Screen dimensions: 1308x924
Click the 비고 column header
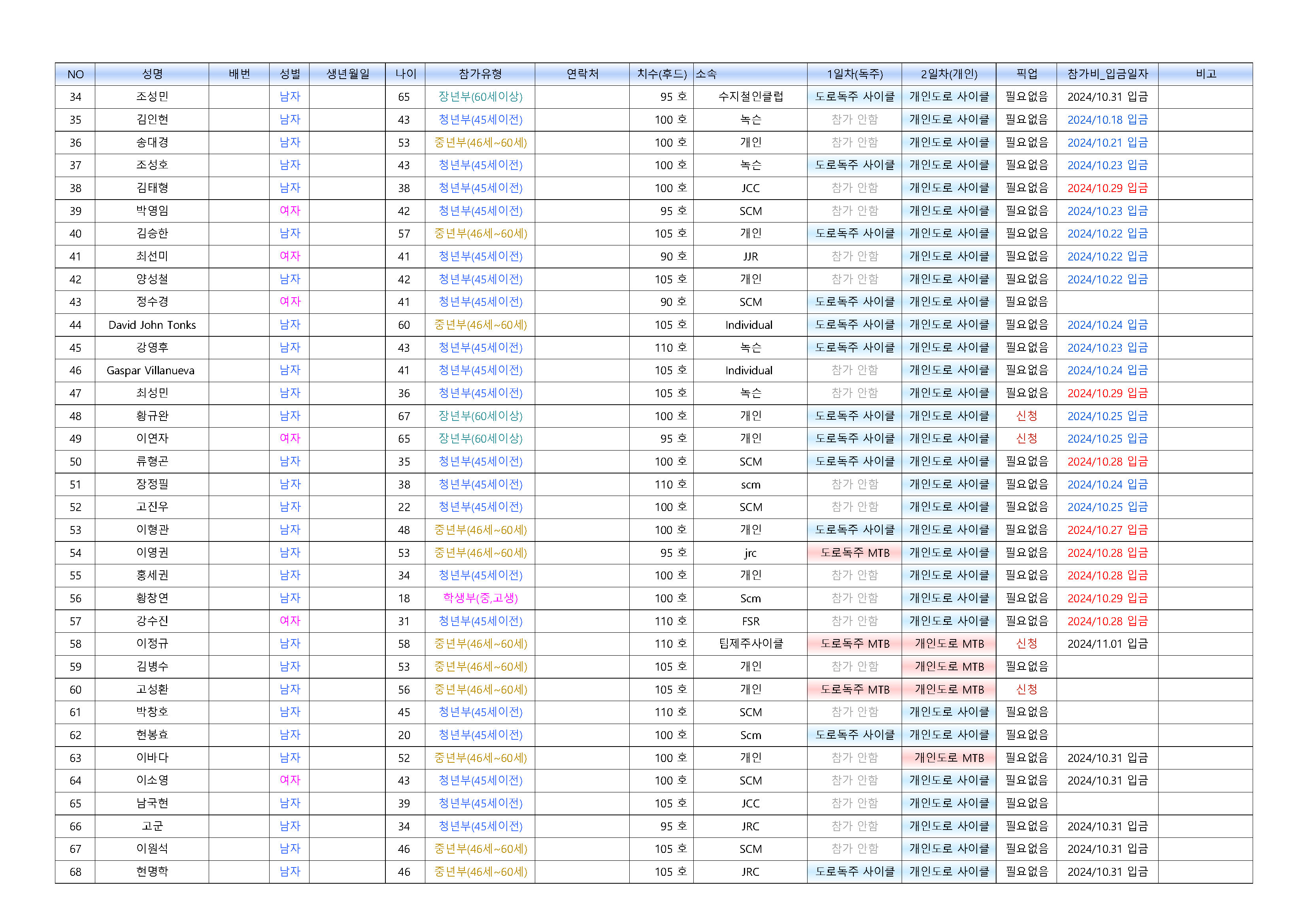(x=1206, y=74)
